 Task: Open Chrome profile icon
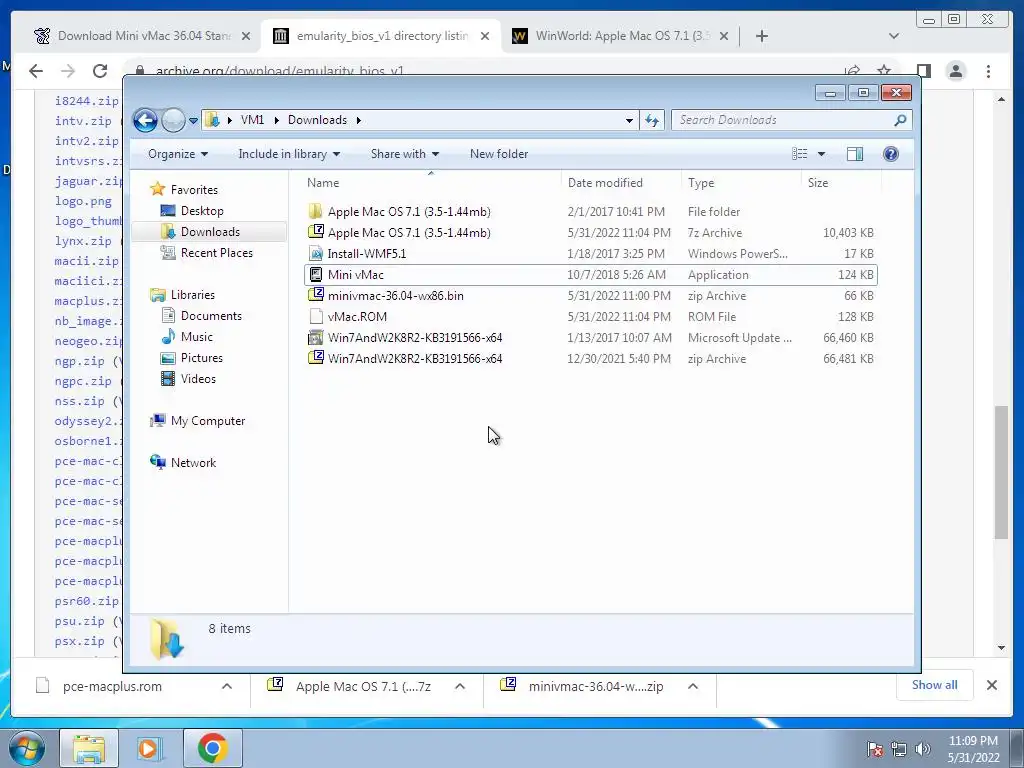[955, 71]
